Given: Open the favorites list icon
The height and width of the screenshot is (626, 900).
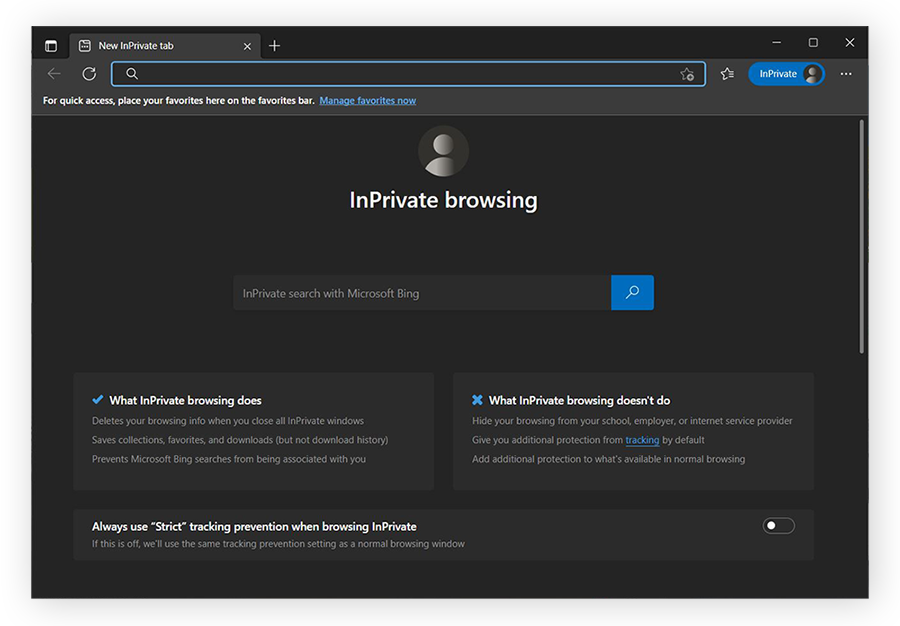Looking at the screenshot, I should [x=727, y=73].
